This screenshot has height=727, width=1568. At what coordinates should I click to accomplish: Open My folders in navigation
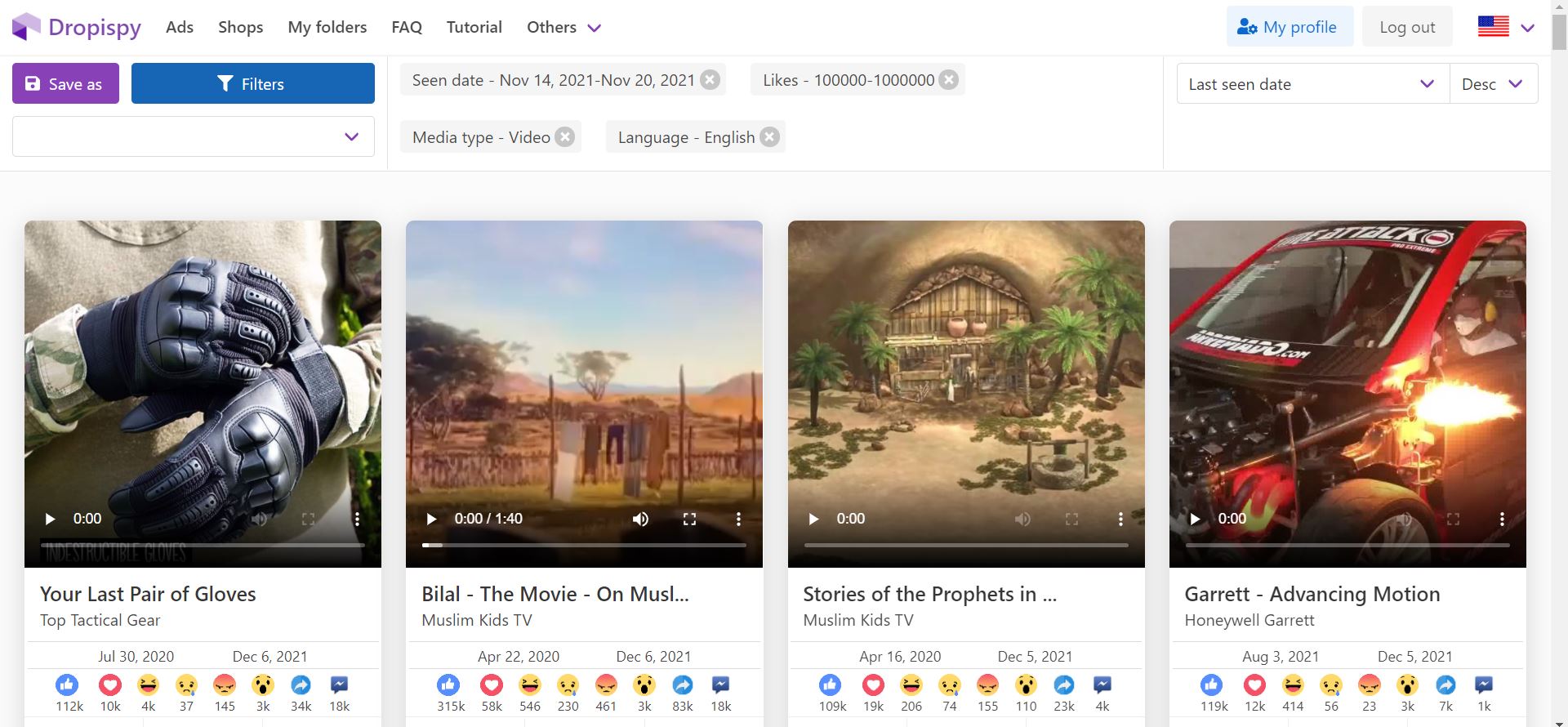pyautogui.click(x=327, y=27)
